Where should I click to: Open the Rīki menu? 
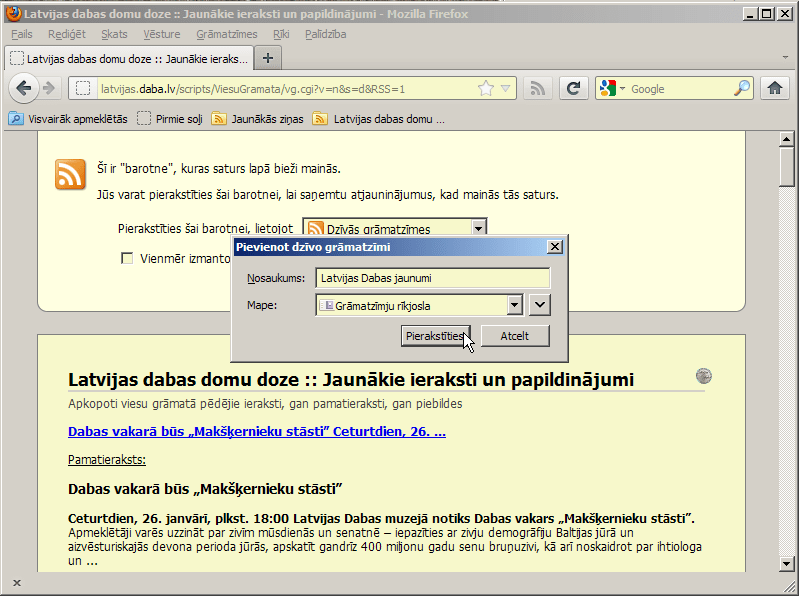click(x=281, y=34)
